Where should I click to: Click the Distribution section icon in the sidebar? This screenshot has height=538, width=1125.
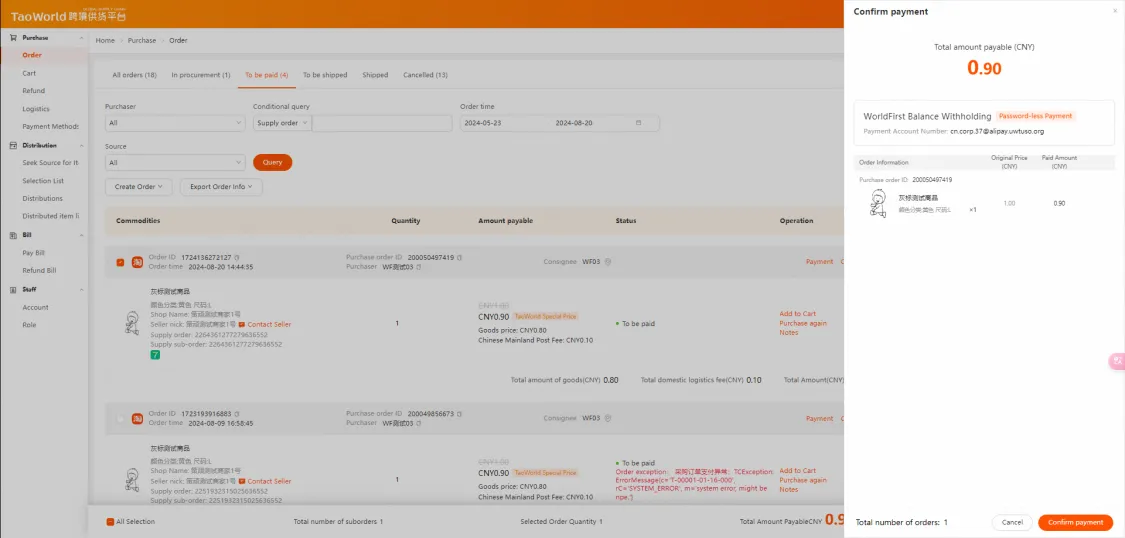[x=14, y=145]
